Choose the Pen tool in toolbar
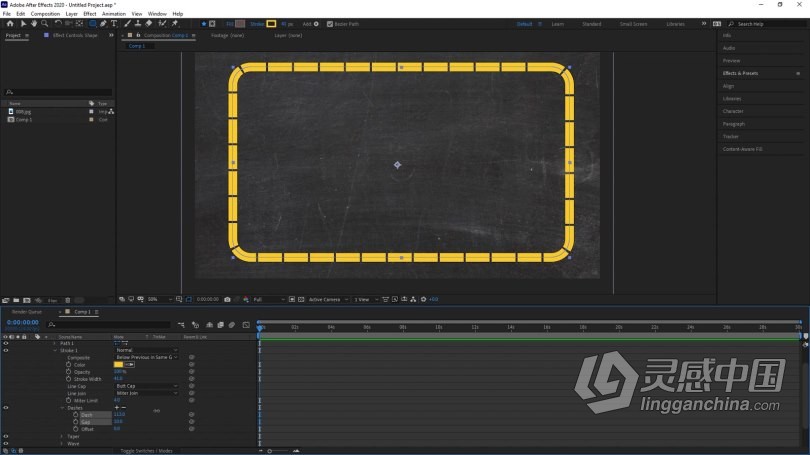Image resolution: width=810 pixels, height=455 pixels. tap(103, 24)
